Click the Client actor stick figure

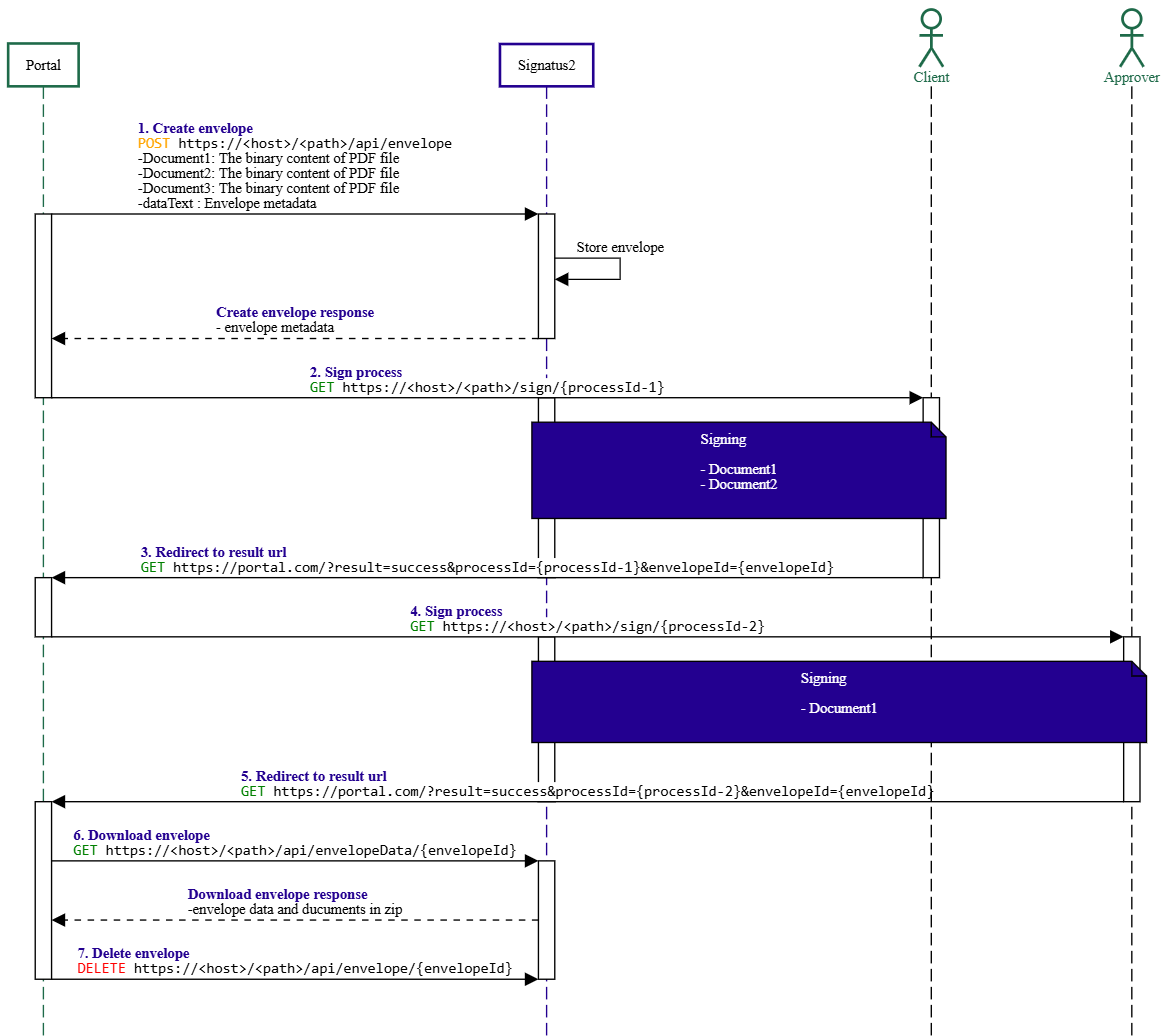pos(931,38)
